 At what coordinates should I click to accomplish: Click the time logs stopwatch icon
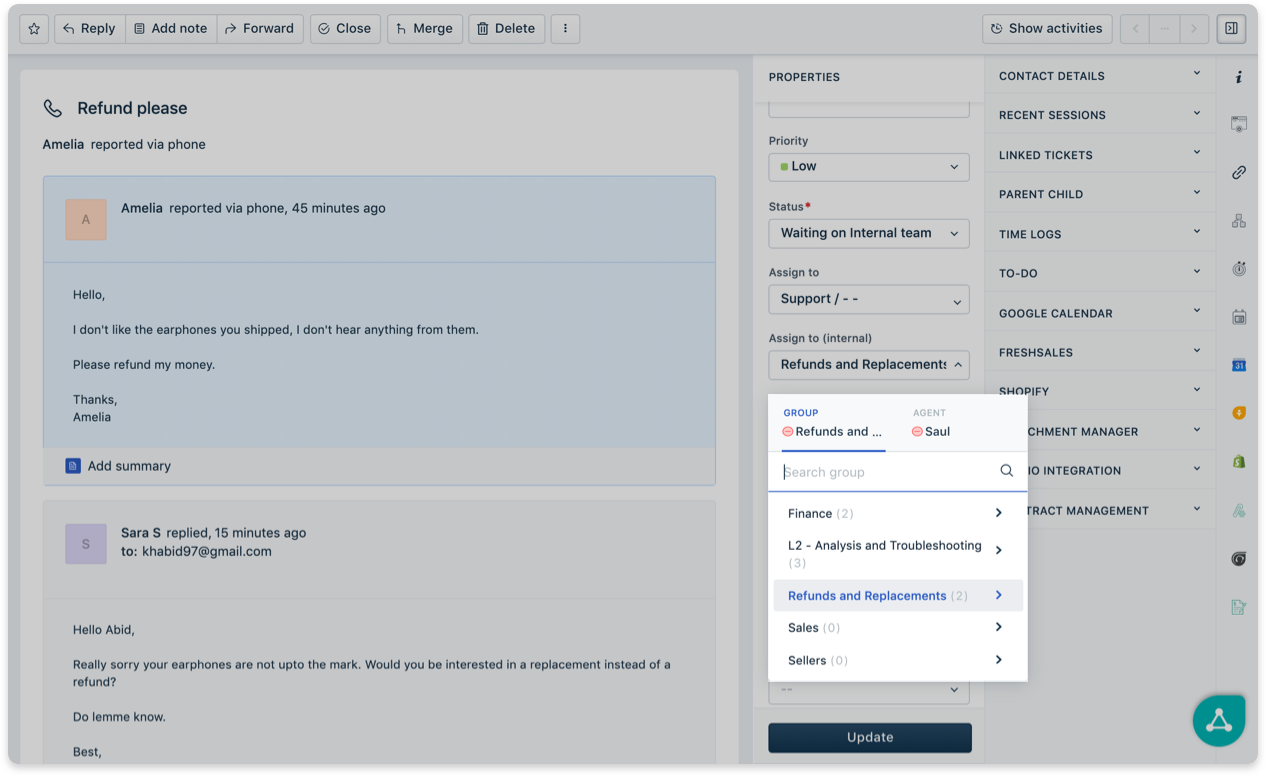pos(1239,269)
